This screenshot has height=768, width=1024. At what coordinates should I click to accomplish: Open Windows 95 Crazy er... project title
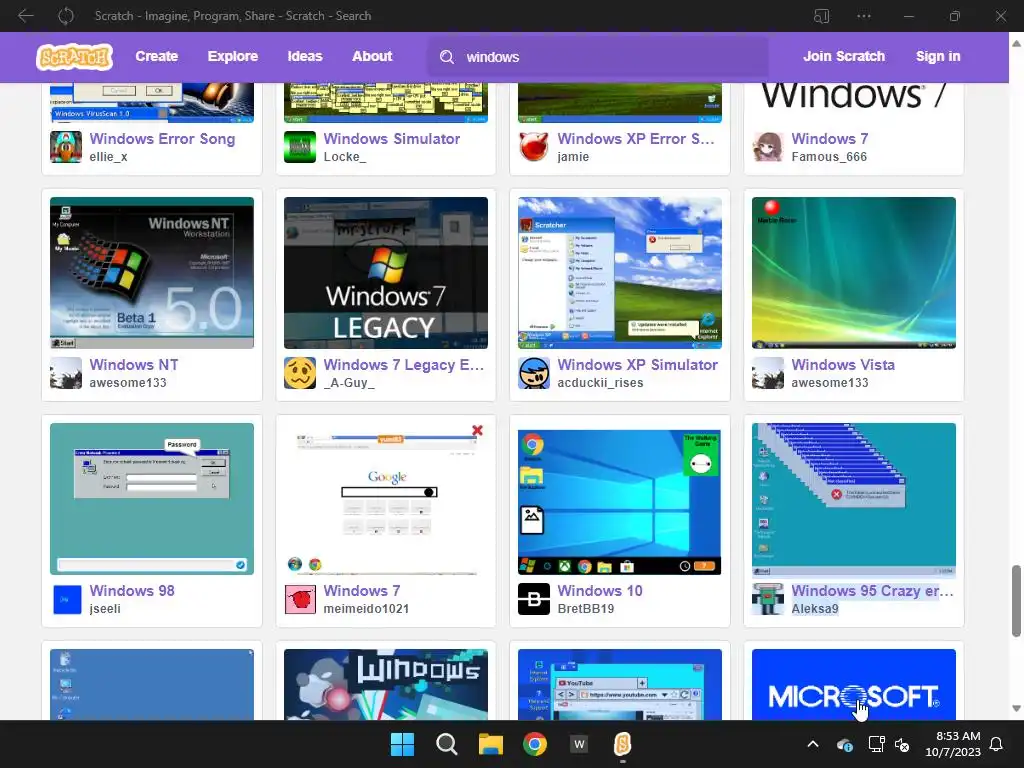872,590
